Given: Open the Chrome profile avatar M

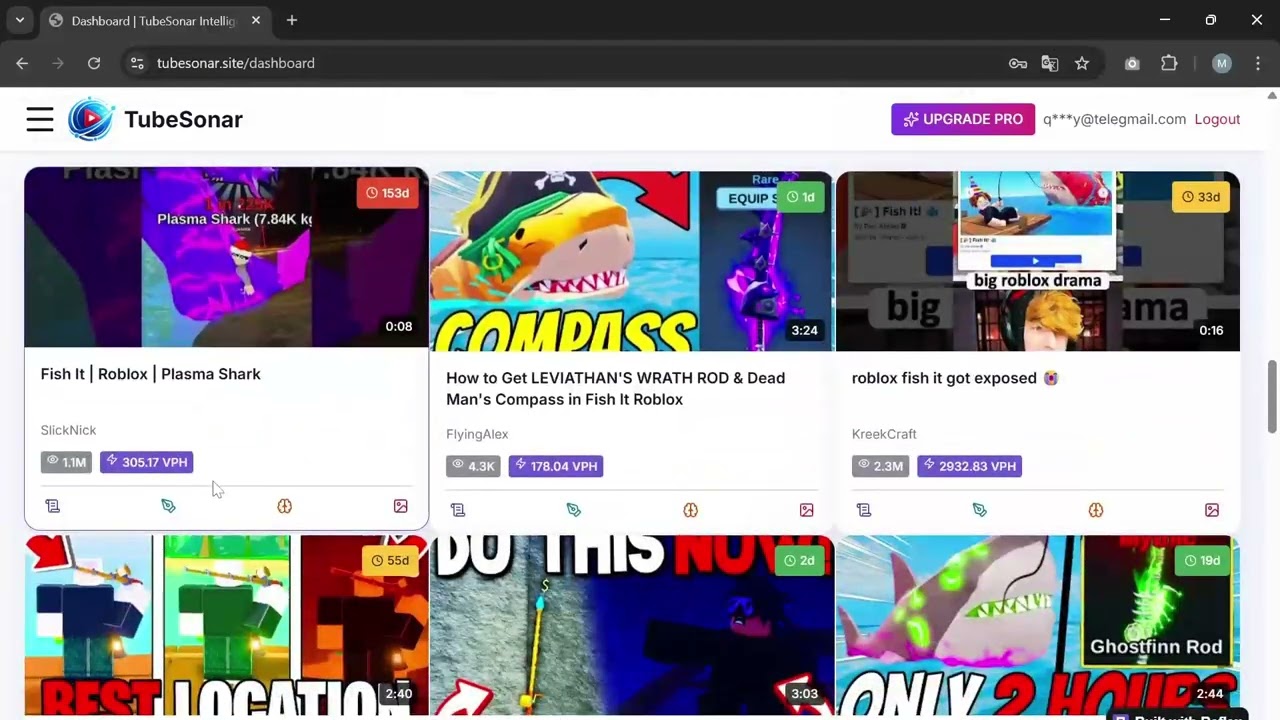Looking at the screenshot, I should (x=1222, y=63).
